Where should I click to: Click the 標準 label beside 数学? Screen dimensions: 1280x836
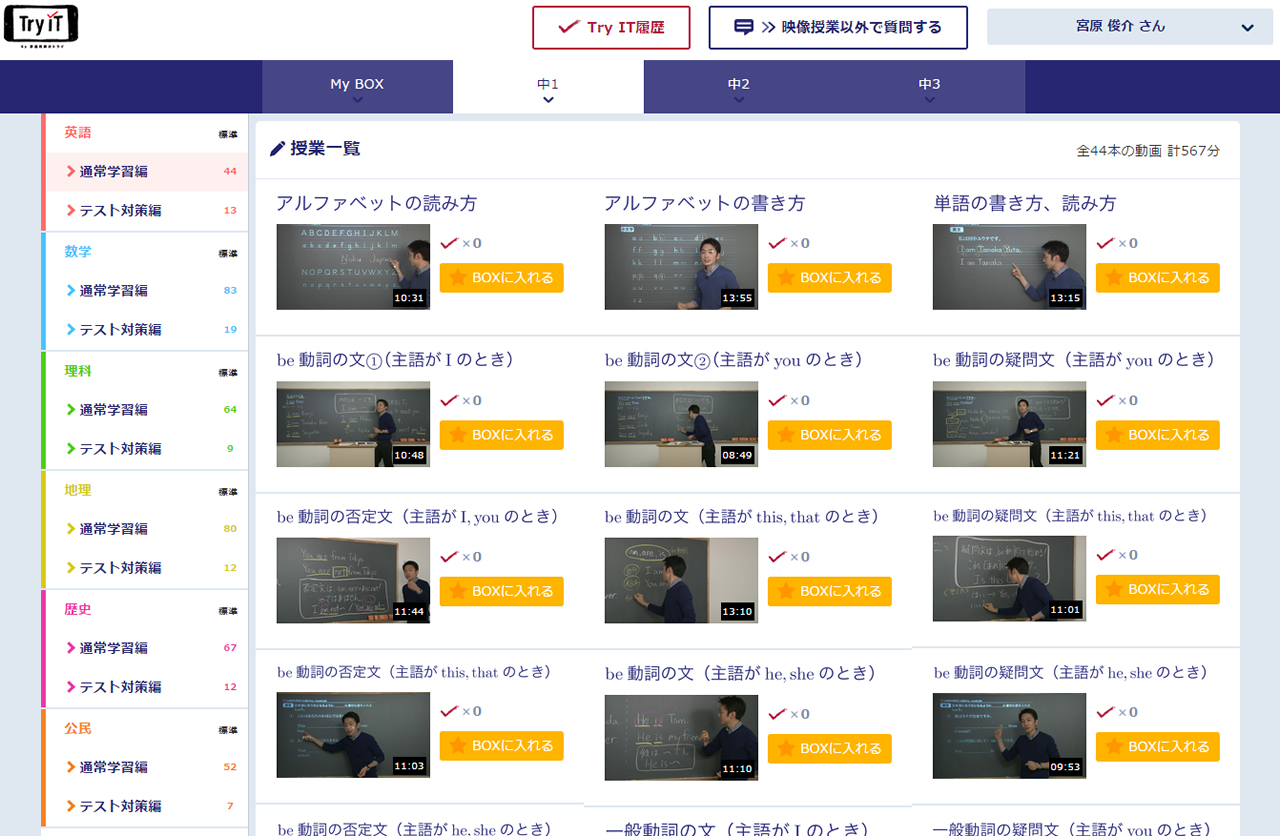(228, 253)
